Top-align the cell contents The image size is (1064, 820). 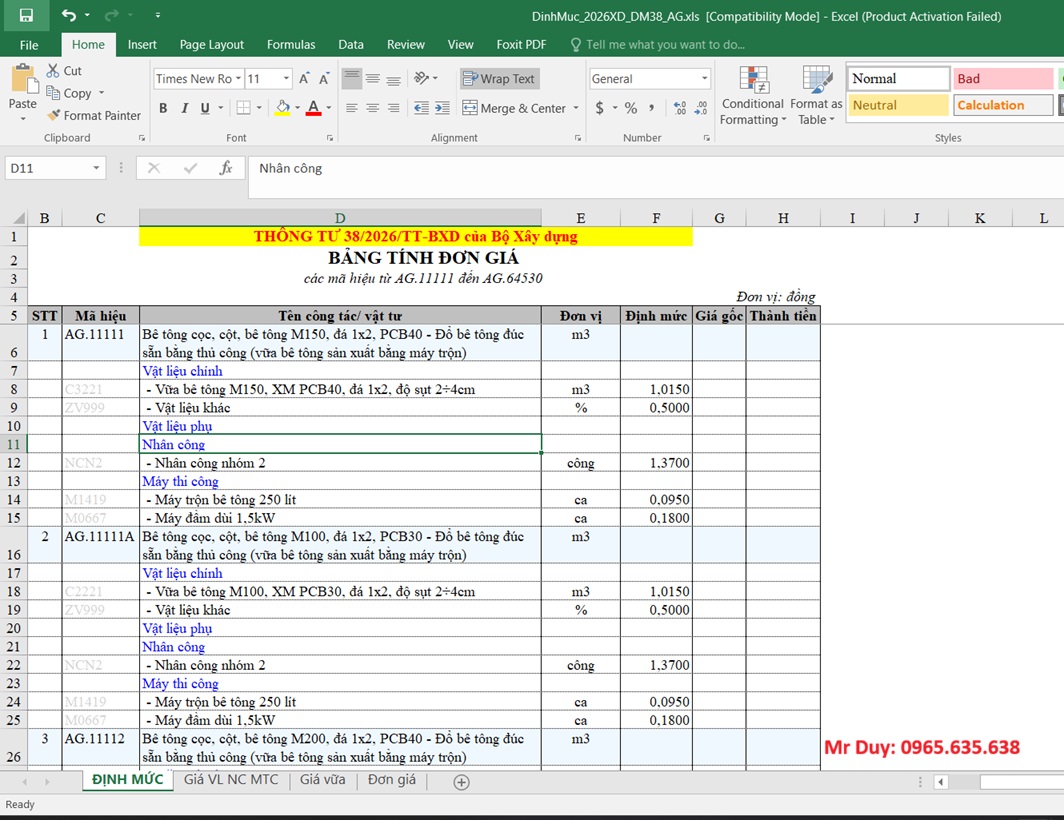(x=352, y=79)
